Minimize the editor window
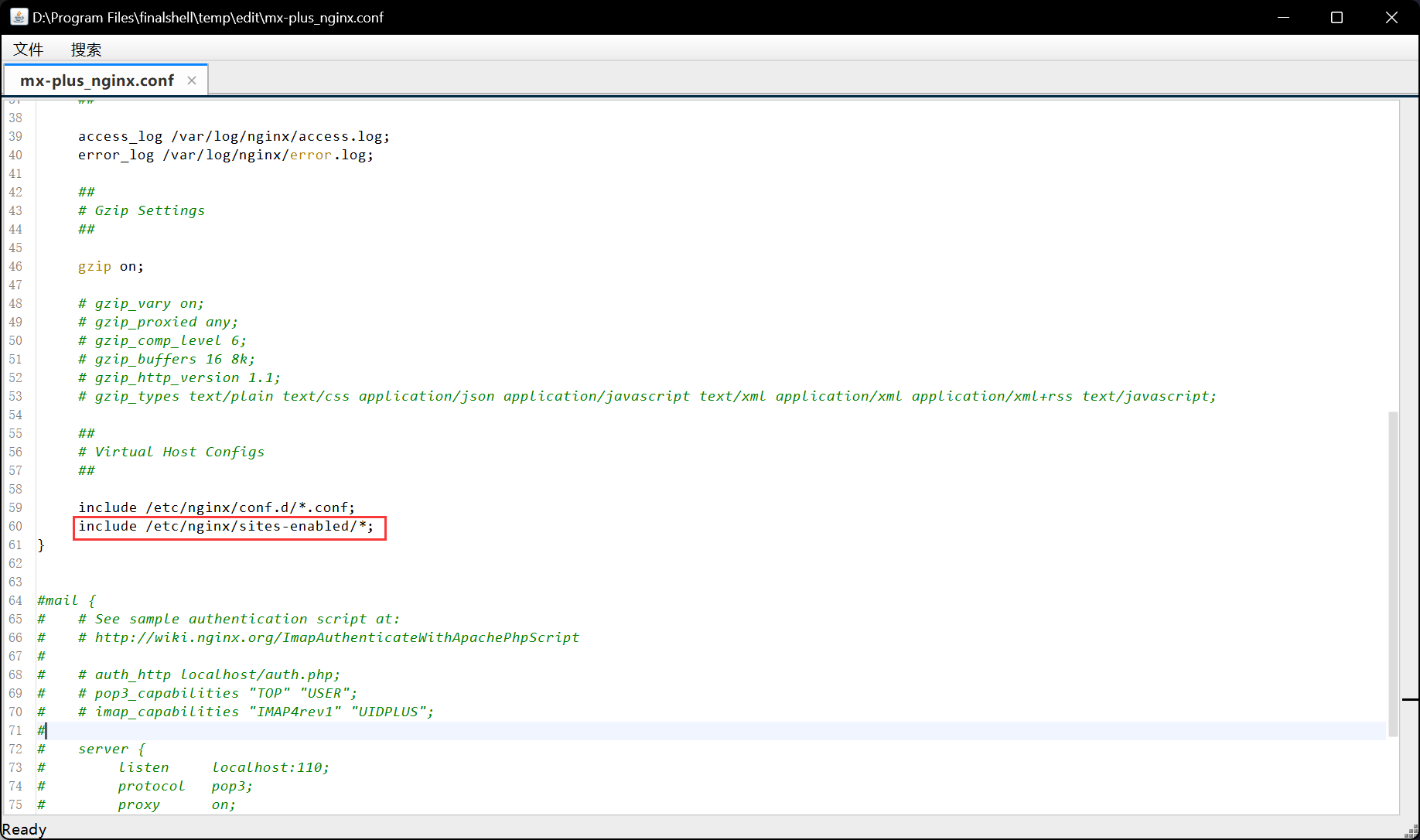This screenshot has width=1420, height=840. 1283,17
